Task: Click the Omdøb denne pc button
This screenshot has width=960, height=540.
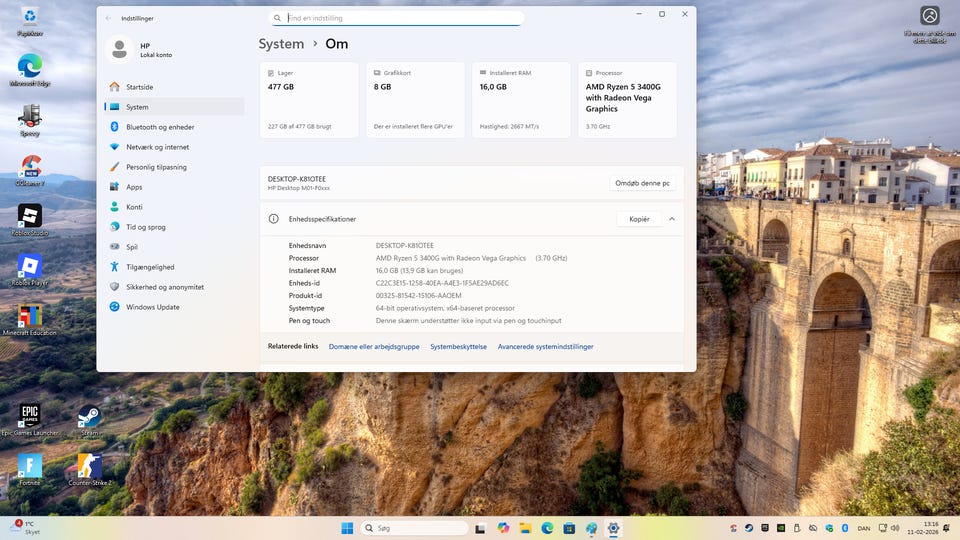Action: [642, 183]
